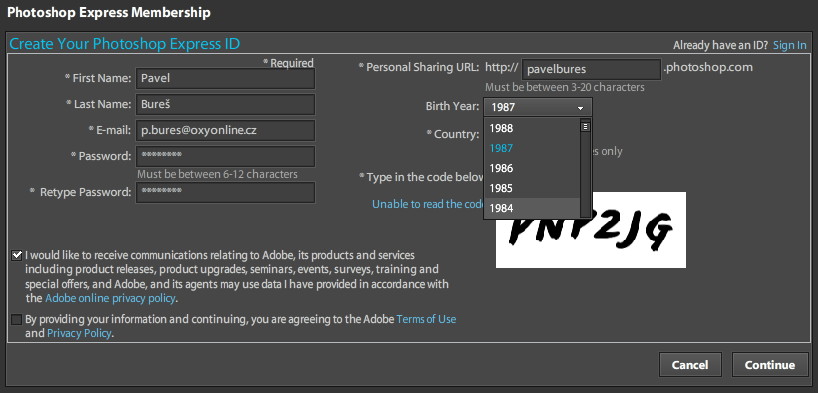Image resolution: width=818 pixels, height=393 pixels.
Task: Choose 1986 from the birth year list
Action: (x=532, y=168)
